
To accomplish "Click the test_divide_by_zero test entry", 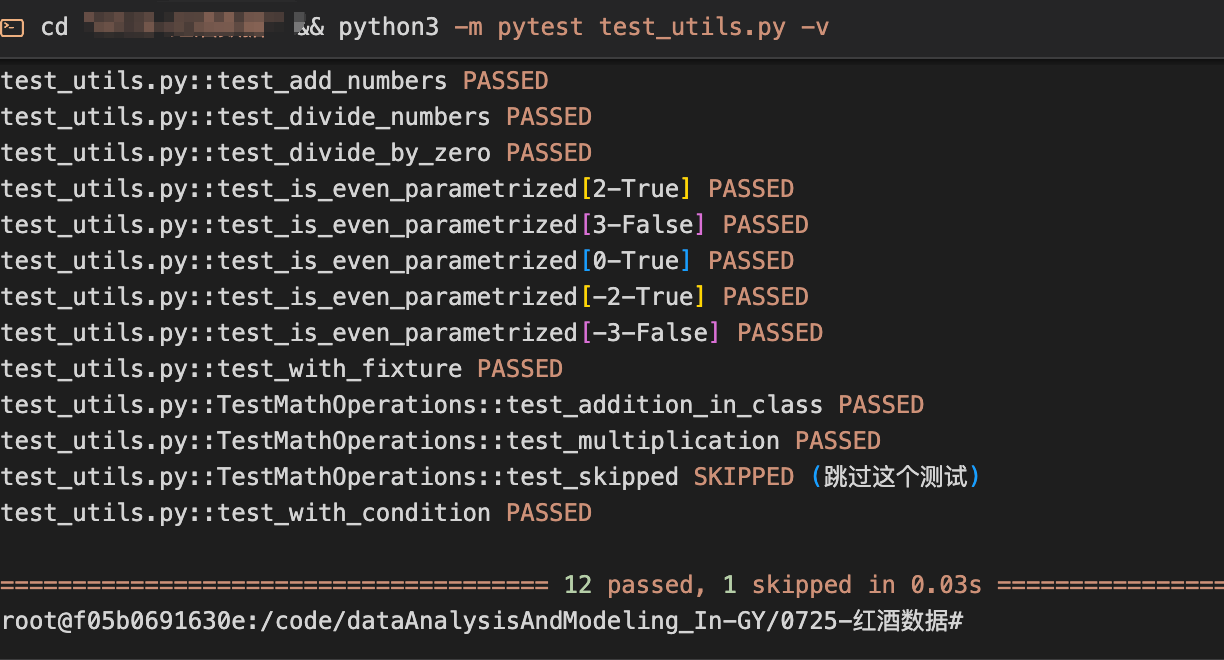I will coord(296,153).
